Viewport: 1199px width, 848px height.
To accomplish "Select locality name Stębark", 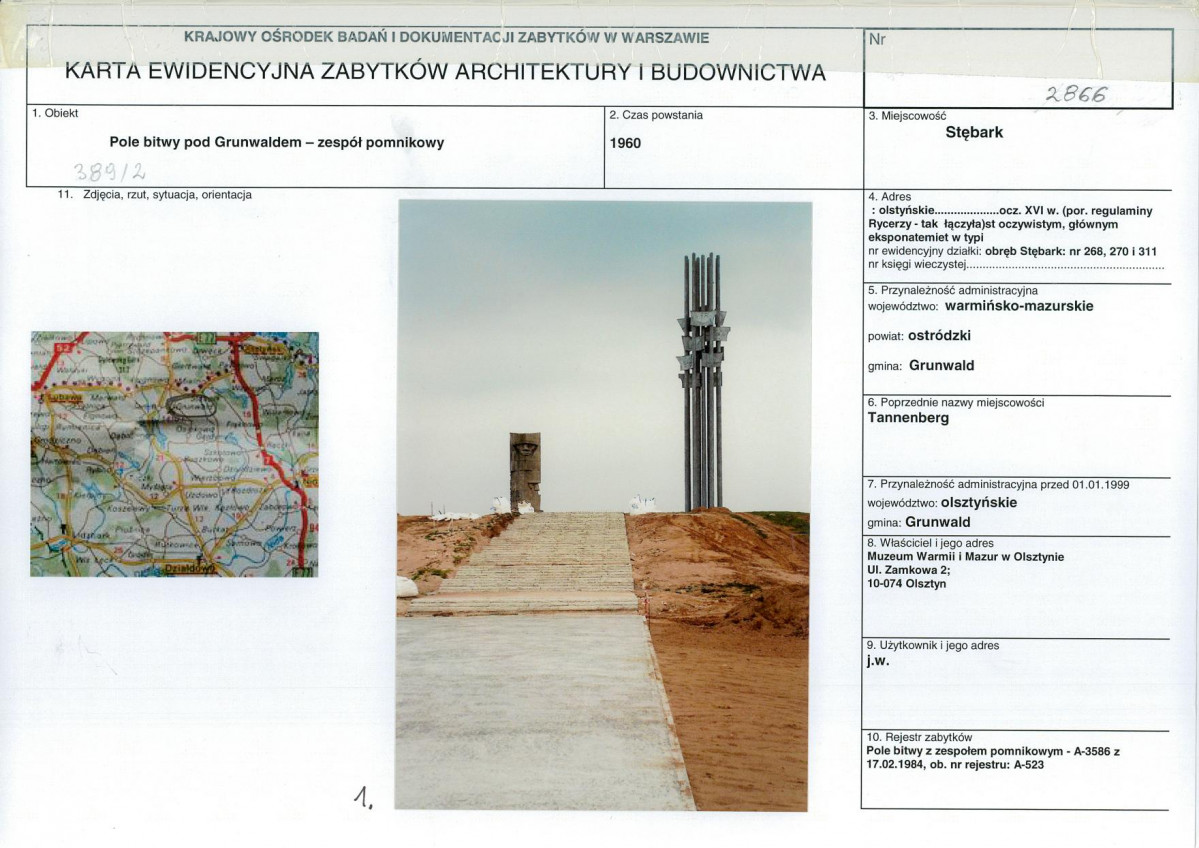I will pyautogui.click(x=974, y=132).
